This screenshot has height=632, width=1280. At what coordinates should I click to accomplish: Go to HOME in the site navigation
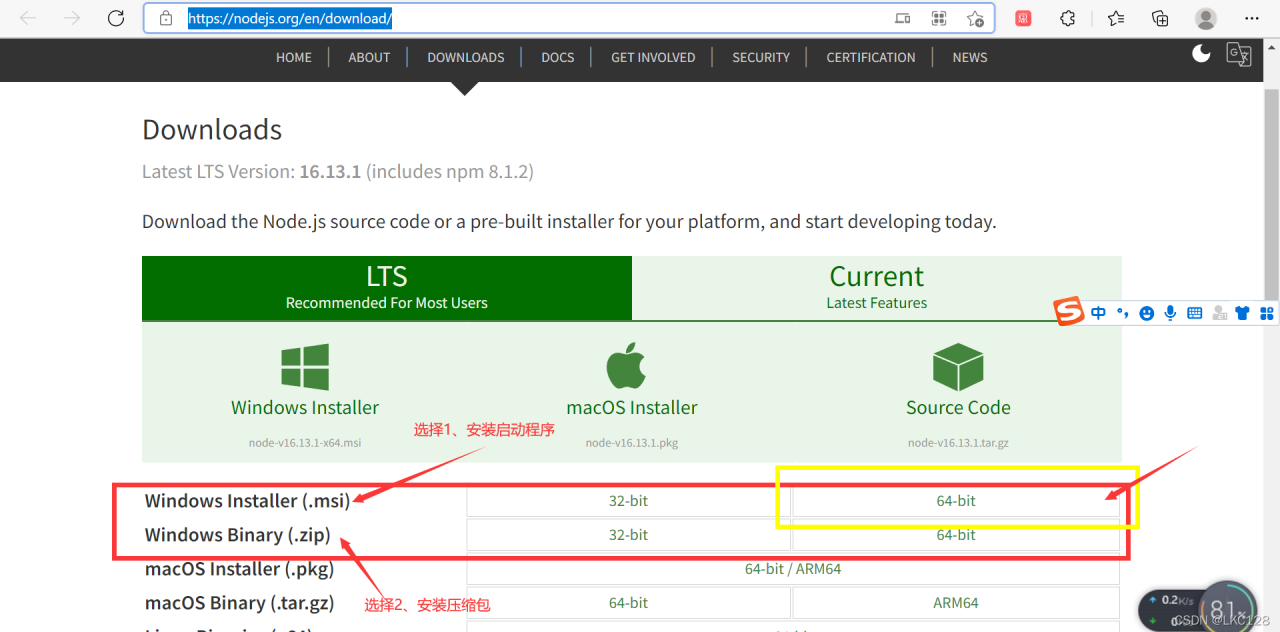pos(294,57)
